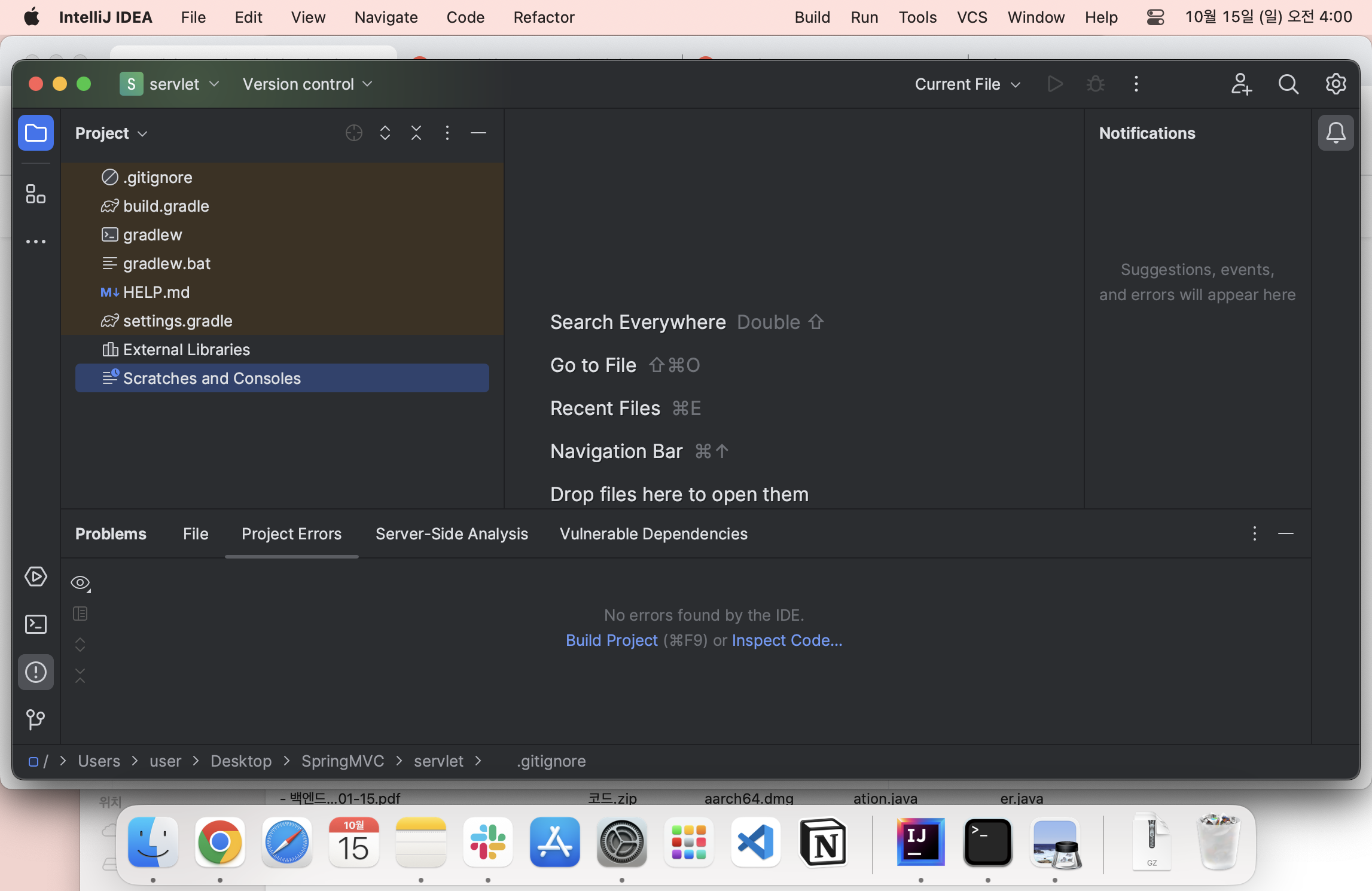Open View Options eye icon in Problems
Viewport: 1372px width, 891px height.
point(80,582)
